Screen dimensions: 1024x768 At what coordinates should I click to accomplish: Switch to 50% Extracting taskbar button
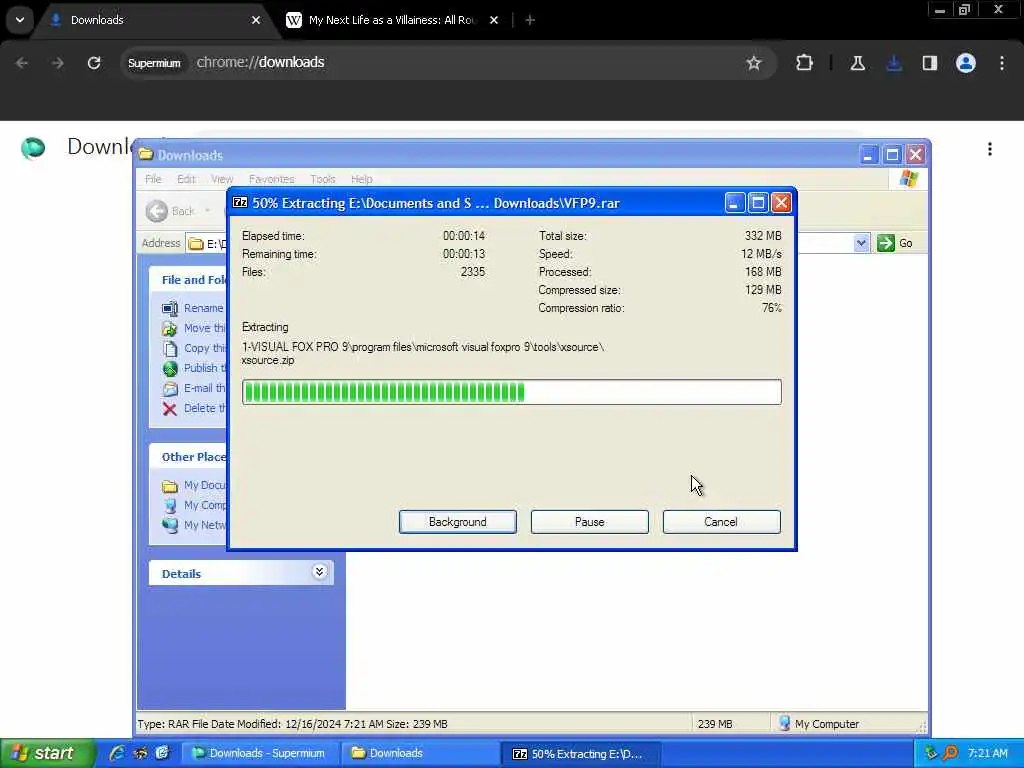coord(581,754)
